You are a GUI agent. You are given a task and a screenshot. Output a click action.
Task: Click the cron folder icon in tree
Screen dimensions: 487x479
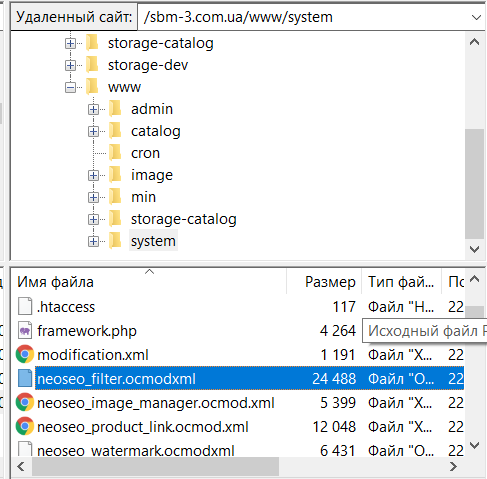[116, 153]
